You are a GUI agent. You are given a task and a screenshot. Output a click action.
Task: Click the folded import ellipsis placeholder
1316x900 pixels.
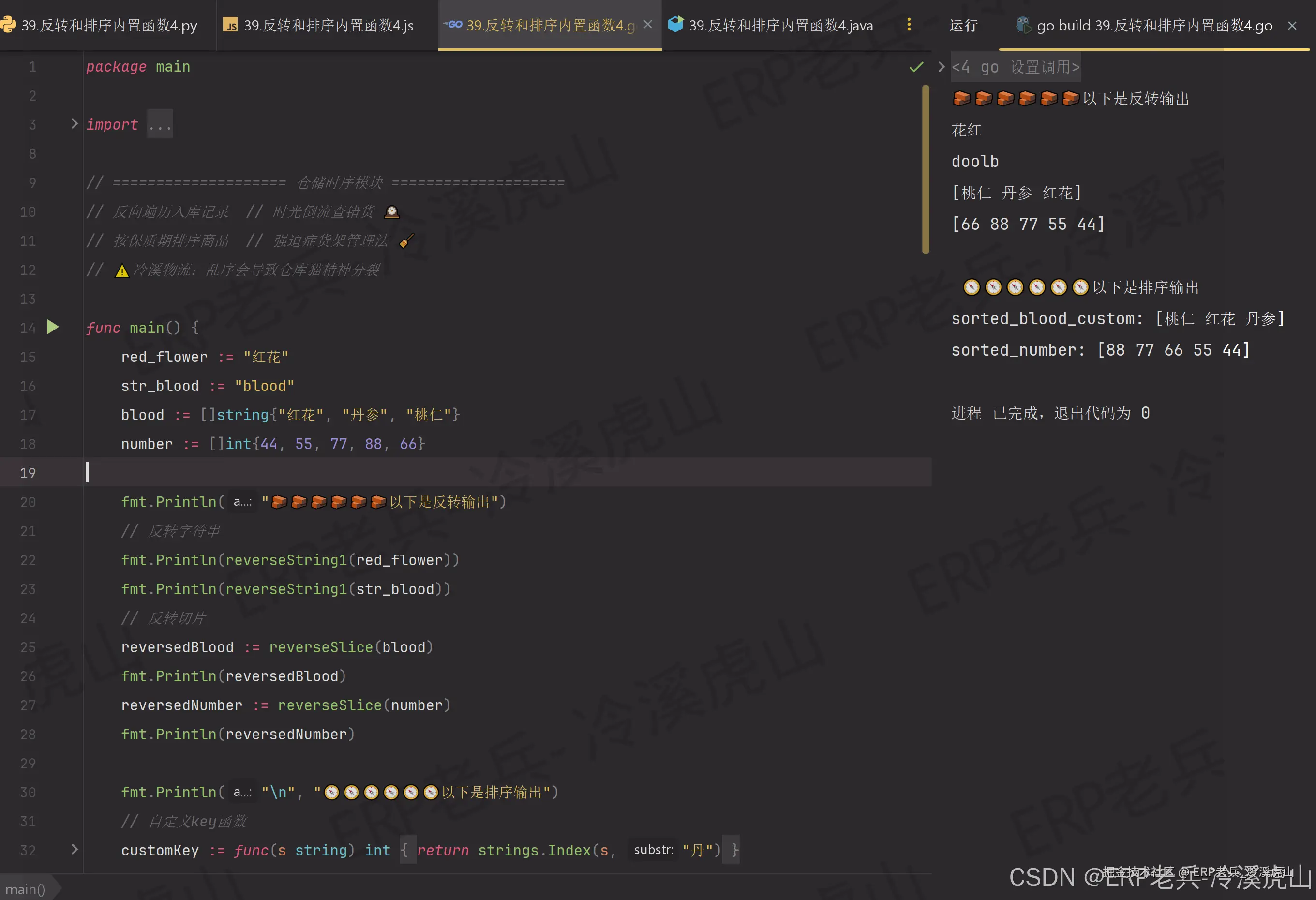(160, 124)
